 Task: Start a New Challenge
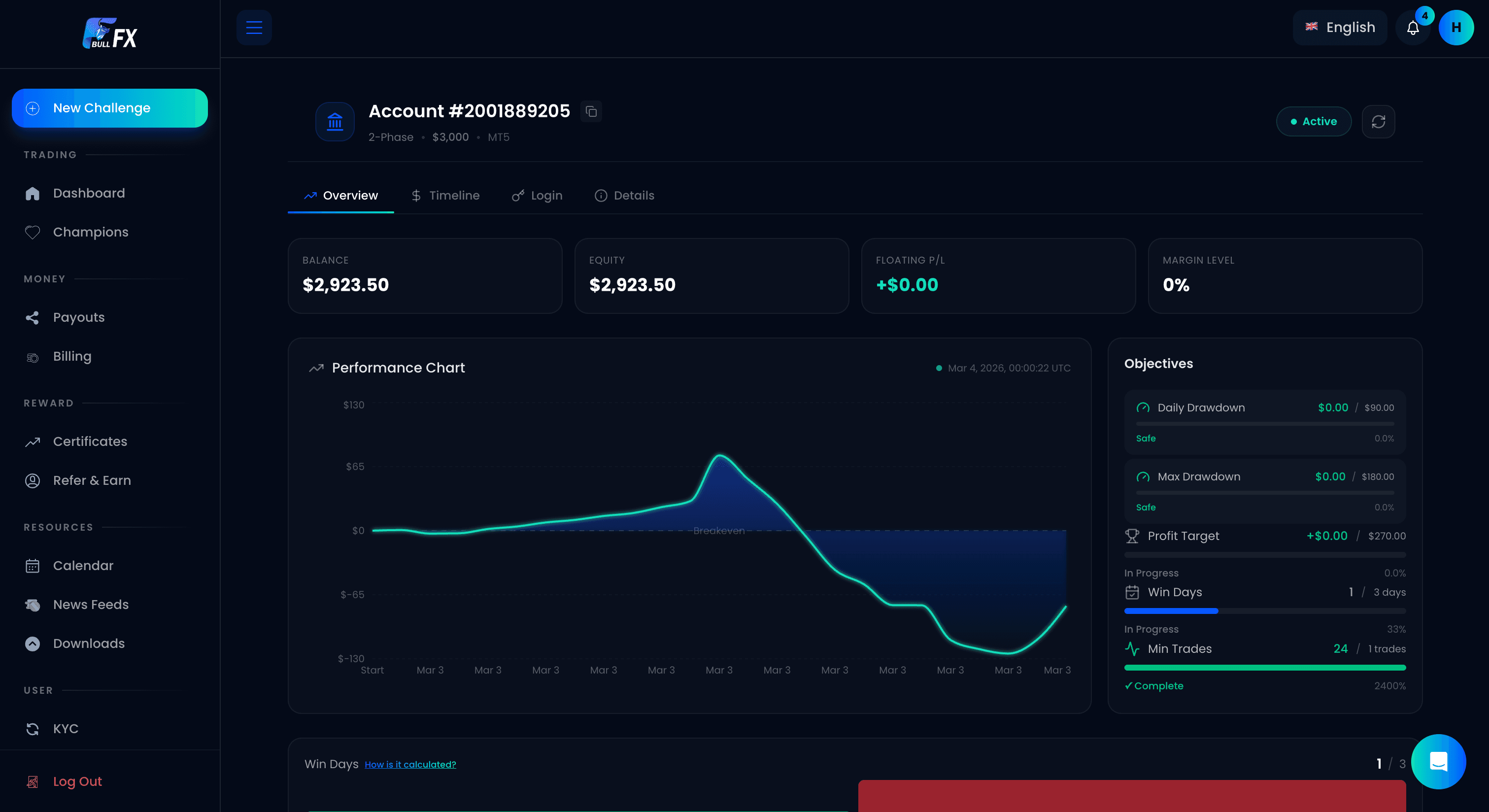click(x=109, y=107)
